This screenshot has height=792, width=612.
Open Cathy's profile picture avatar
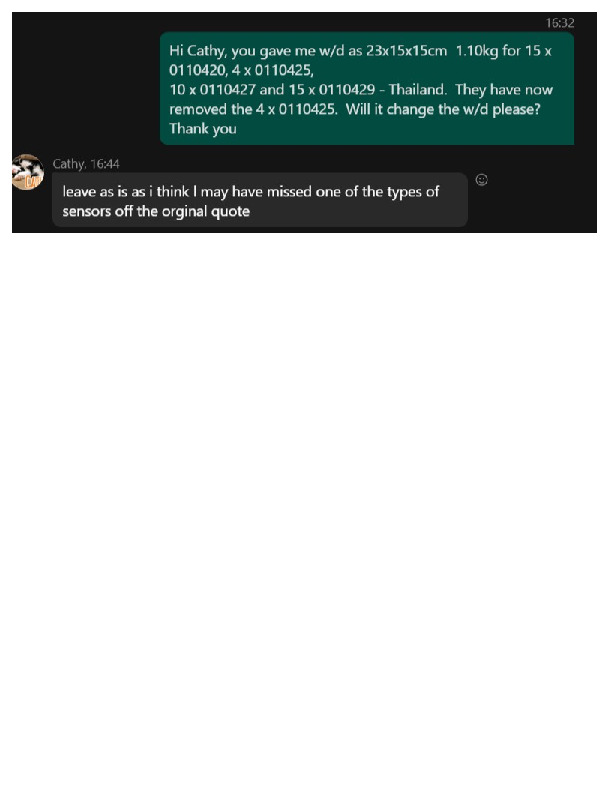point(28,172)
